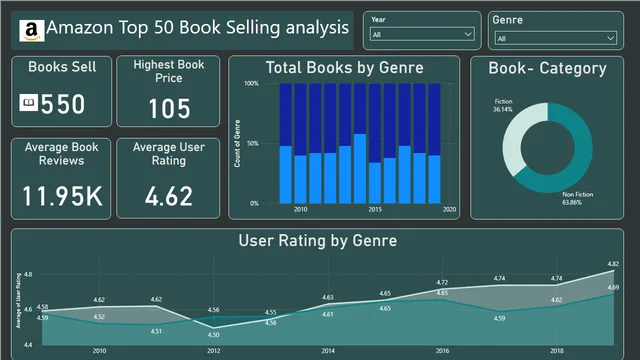Click the 4.8 tick on rating axis
The width and height of the screenshot is (640, 360).
coord(28,274)
